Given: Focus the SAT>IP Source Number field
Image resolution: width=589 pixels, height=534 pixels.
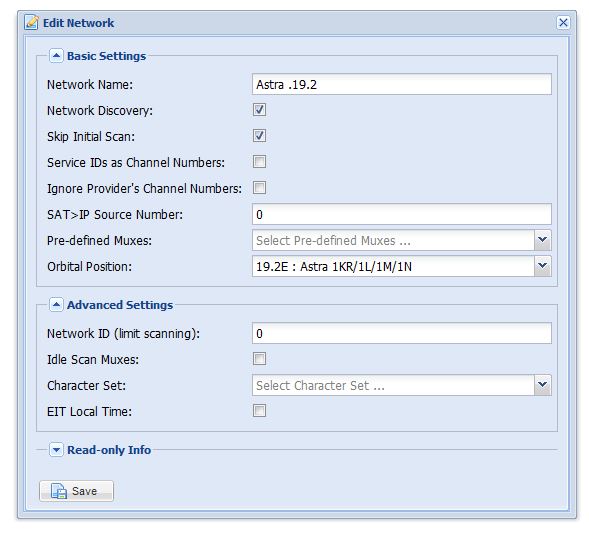Looking at the screenshot, I should point(402,214).
